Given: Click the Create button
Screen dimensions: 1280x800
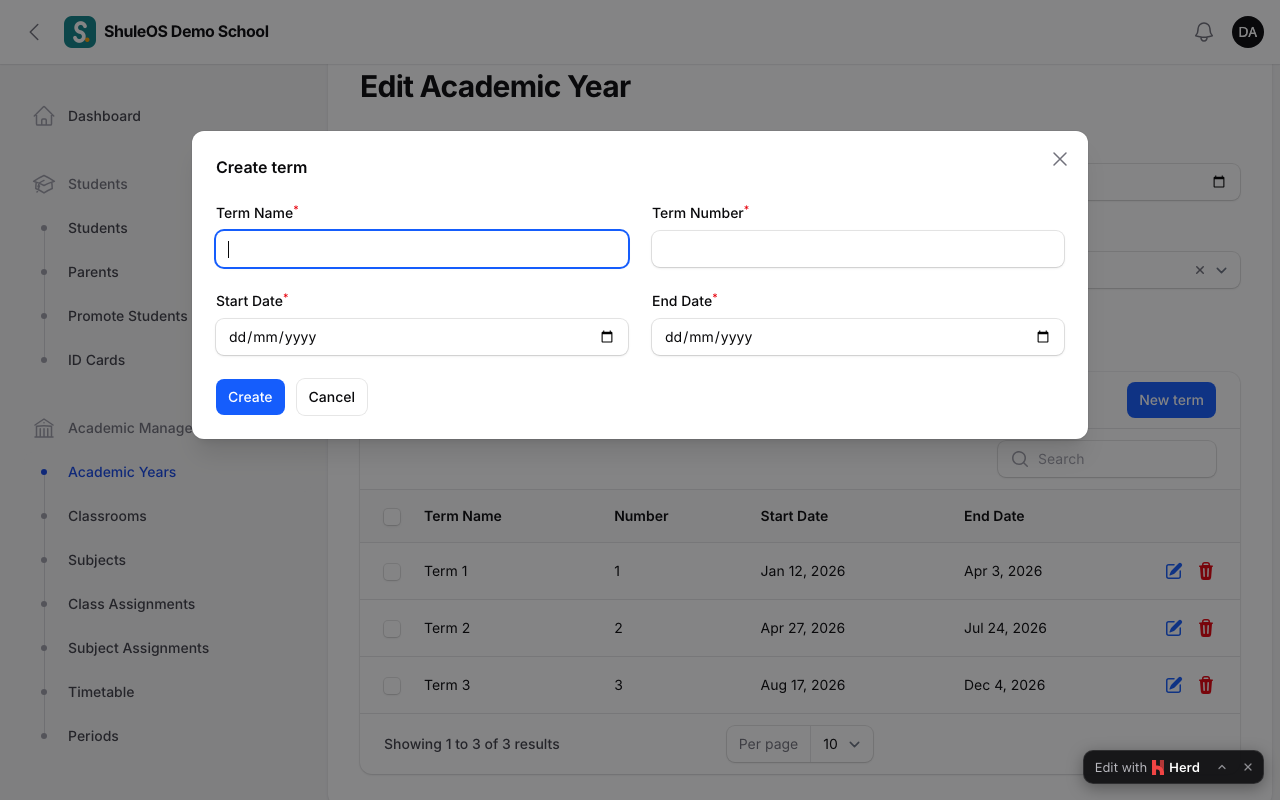Looking at the screenshot, I should (250, 397).
